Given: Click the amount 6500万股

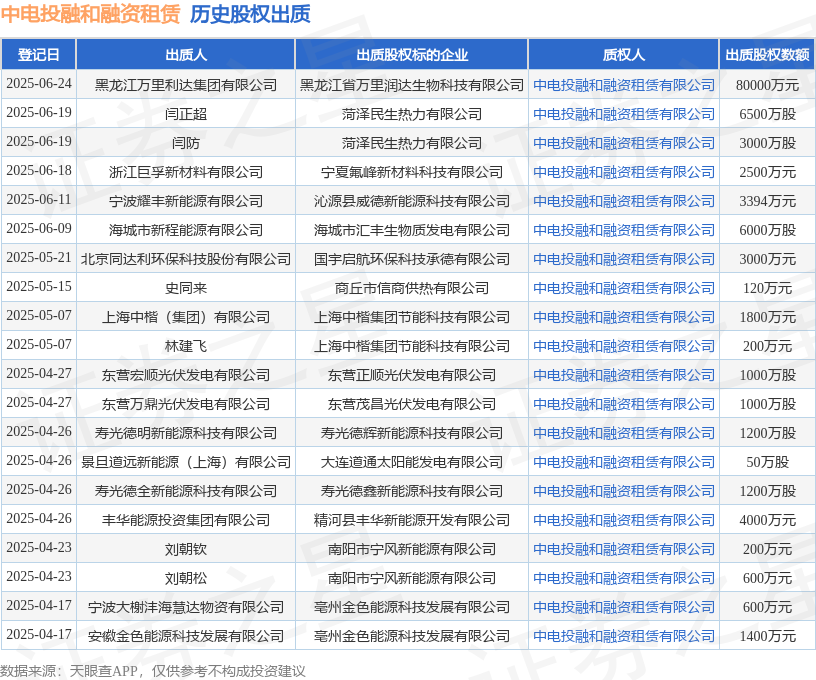Looking at the screenshot, I should (767, 114).
